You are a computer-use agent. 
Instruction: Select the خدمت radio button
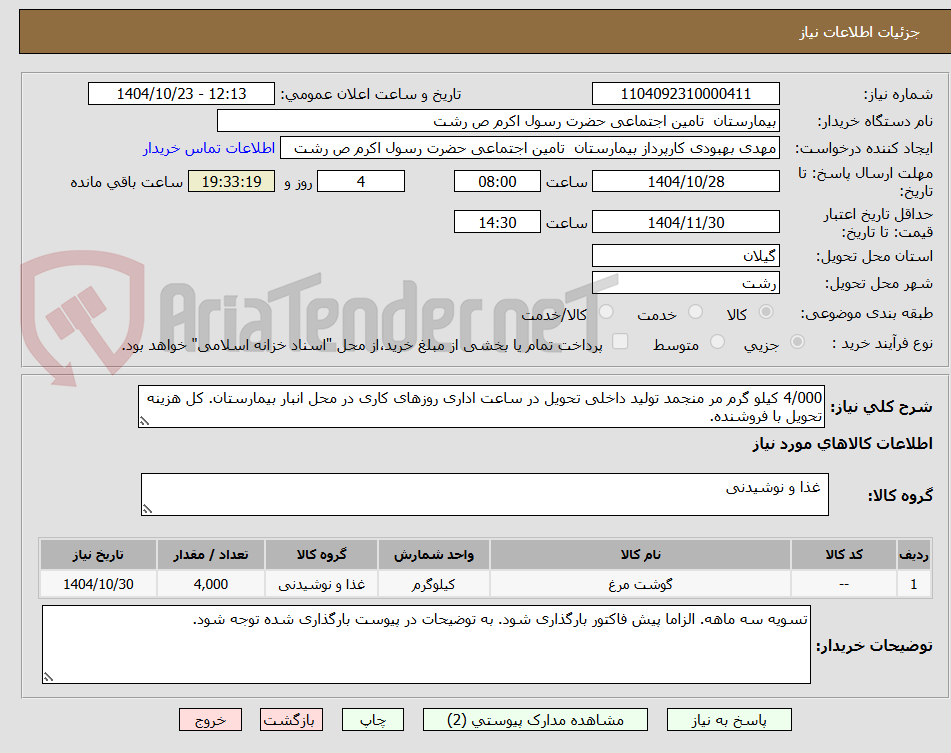tap(695, 312)
